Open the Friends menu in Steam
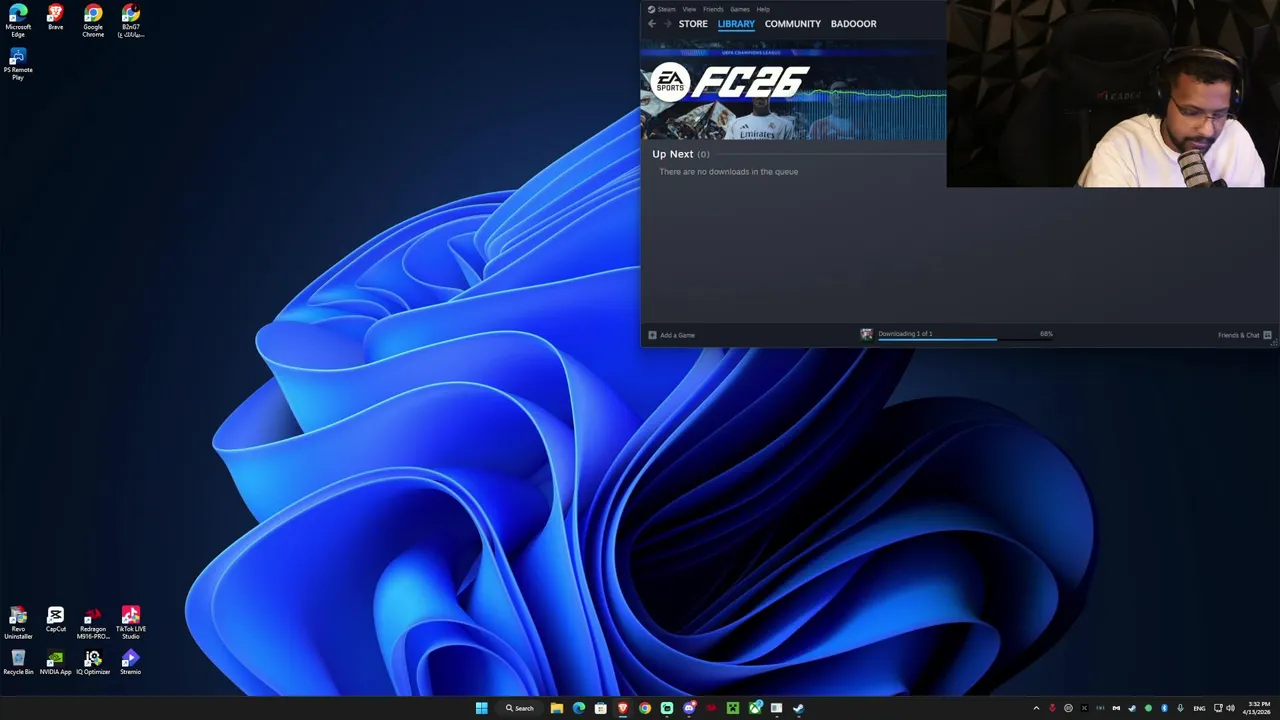Viewport: 1280px width, 720px height. point(713,9)
